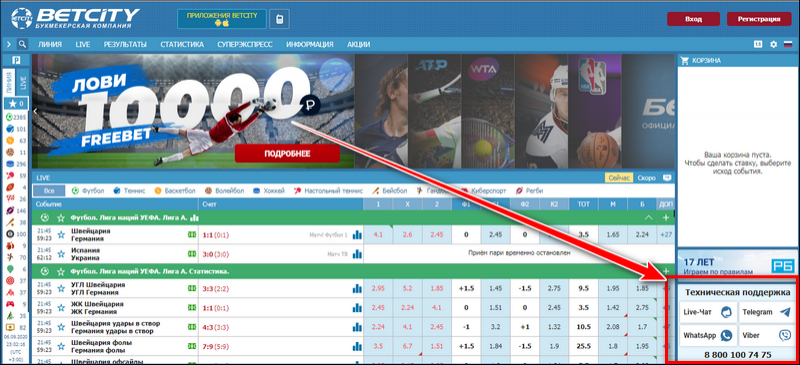This screenshot has height=365, width=800.
Task: Add Швейцария – Германия match to favorites star
Action: (x=61, y=235)
